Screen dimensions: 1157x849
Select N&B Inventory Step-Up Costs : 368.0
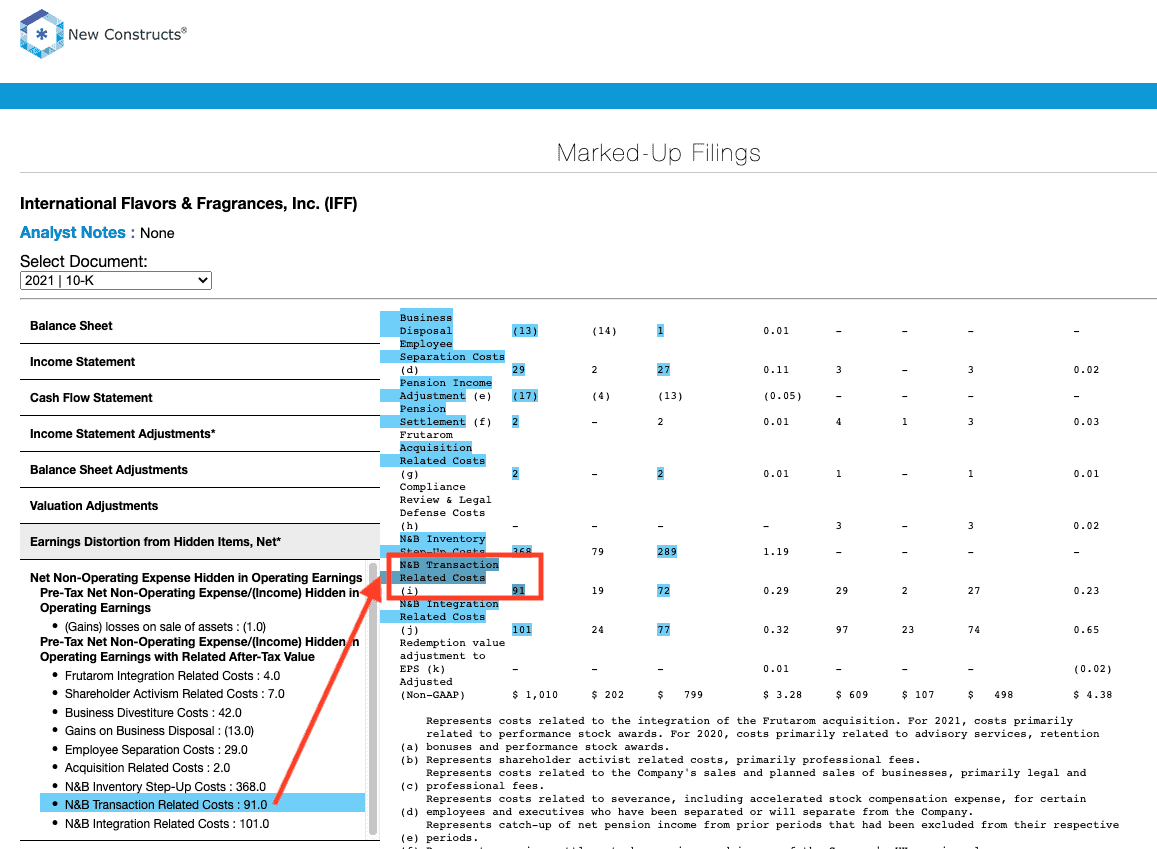click(x=165, y=787)
